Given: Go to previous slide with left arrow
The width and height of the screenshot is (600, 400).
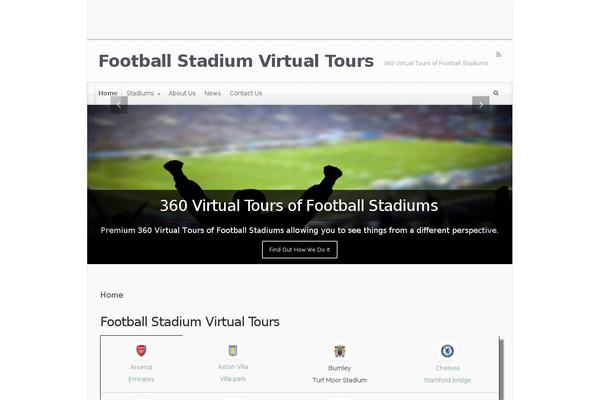Looking at the screenshot, I should point(119,104).
